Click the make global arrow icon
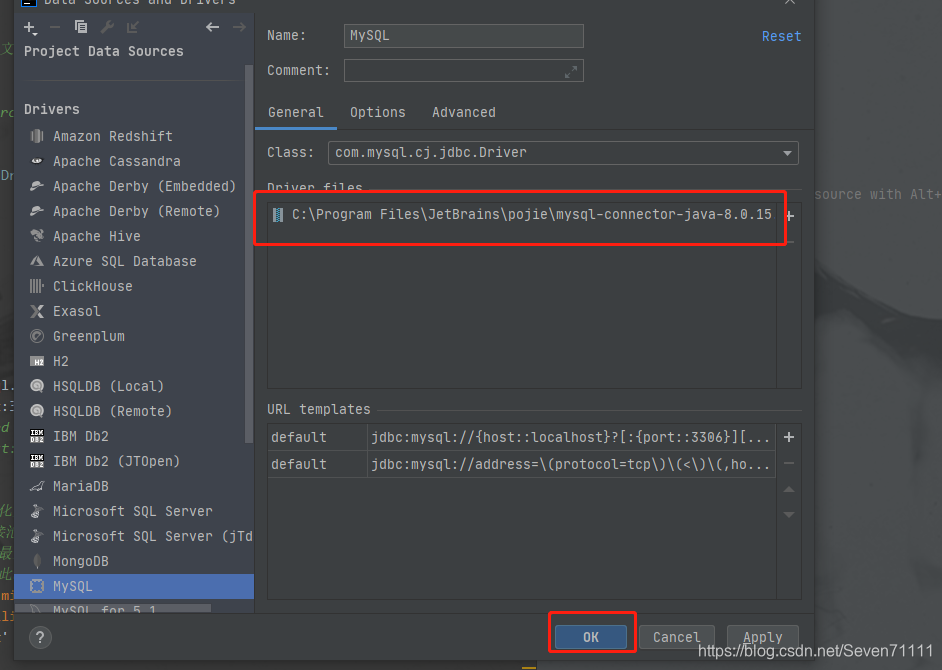 (x=133, y=27)
